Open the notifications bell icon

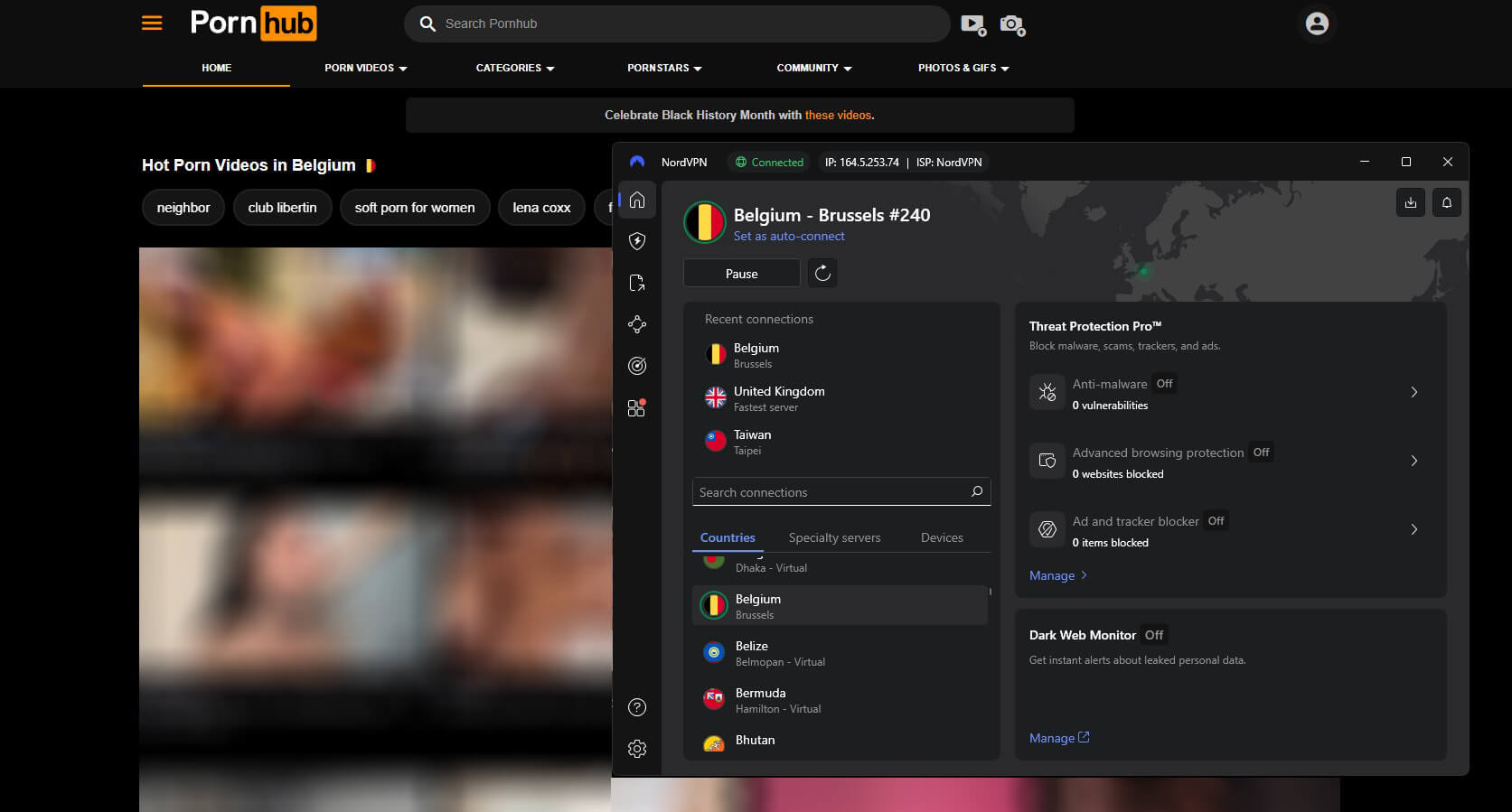[x=1447, y=202]
